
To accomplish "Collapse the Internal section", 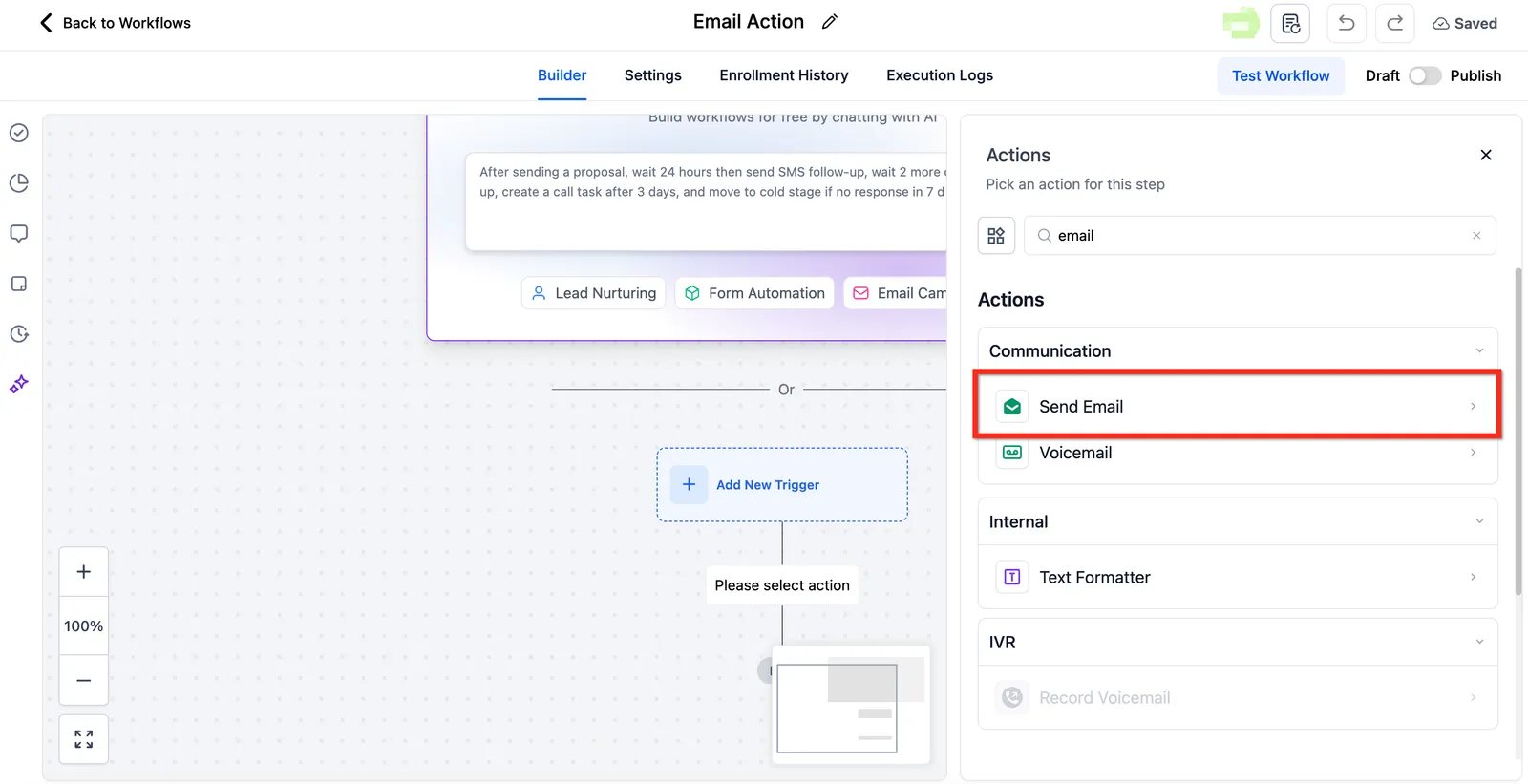I will (x=1479, y=521).
